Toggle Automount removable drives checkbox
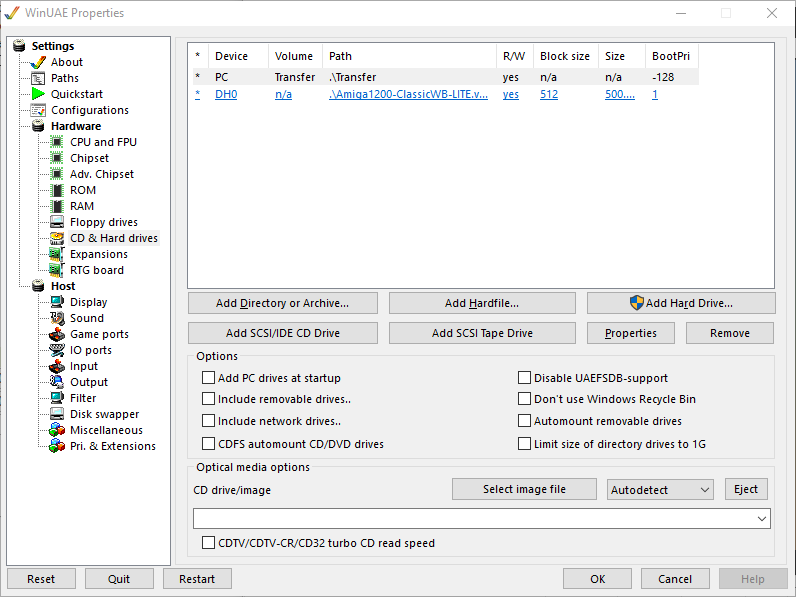 coord(525,422)
